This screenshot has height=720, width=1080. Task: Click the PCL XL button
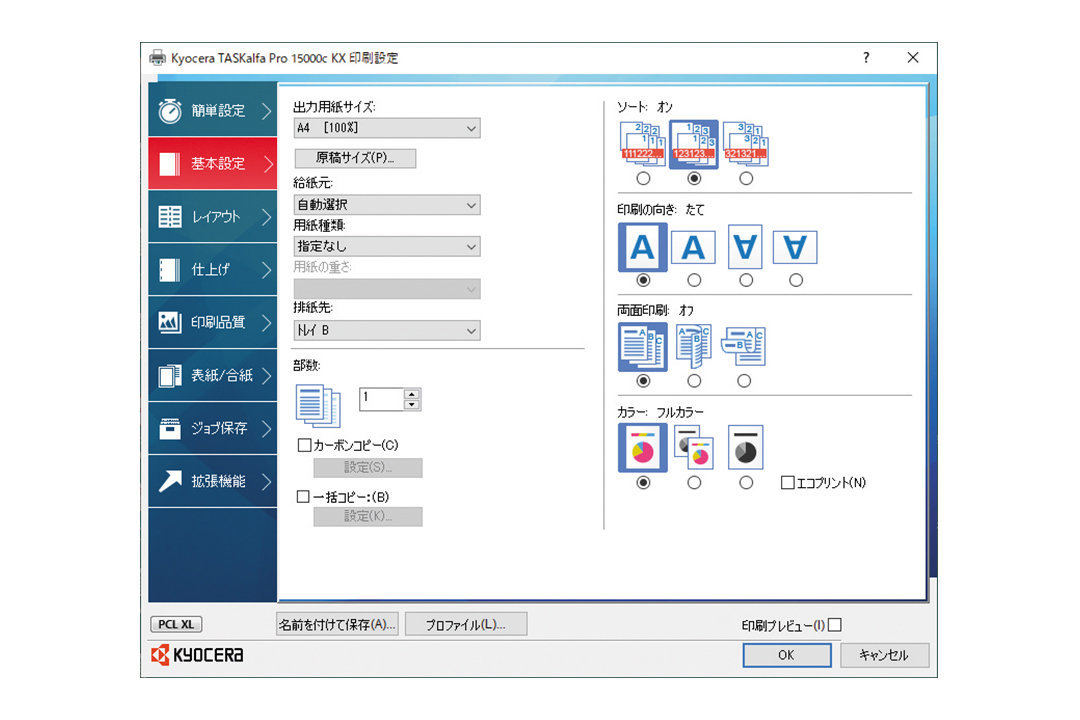pos(176,624)
